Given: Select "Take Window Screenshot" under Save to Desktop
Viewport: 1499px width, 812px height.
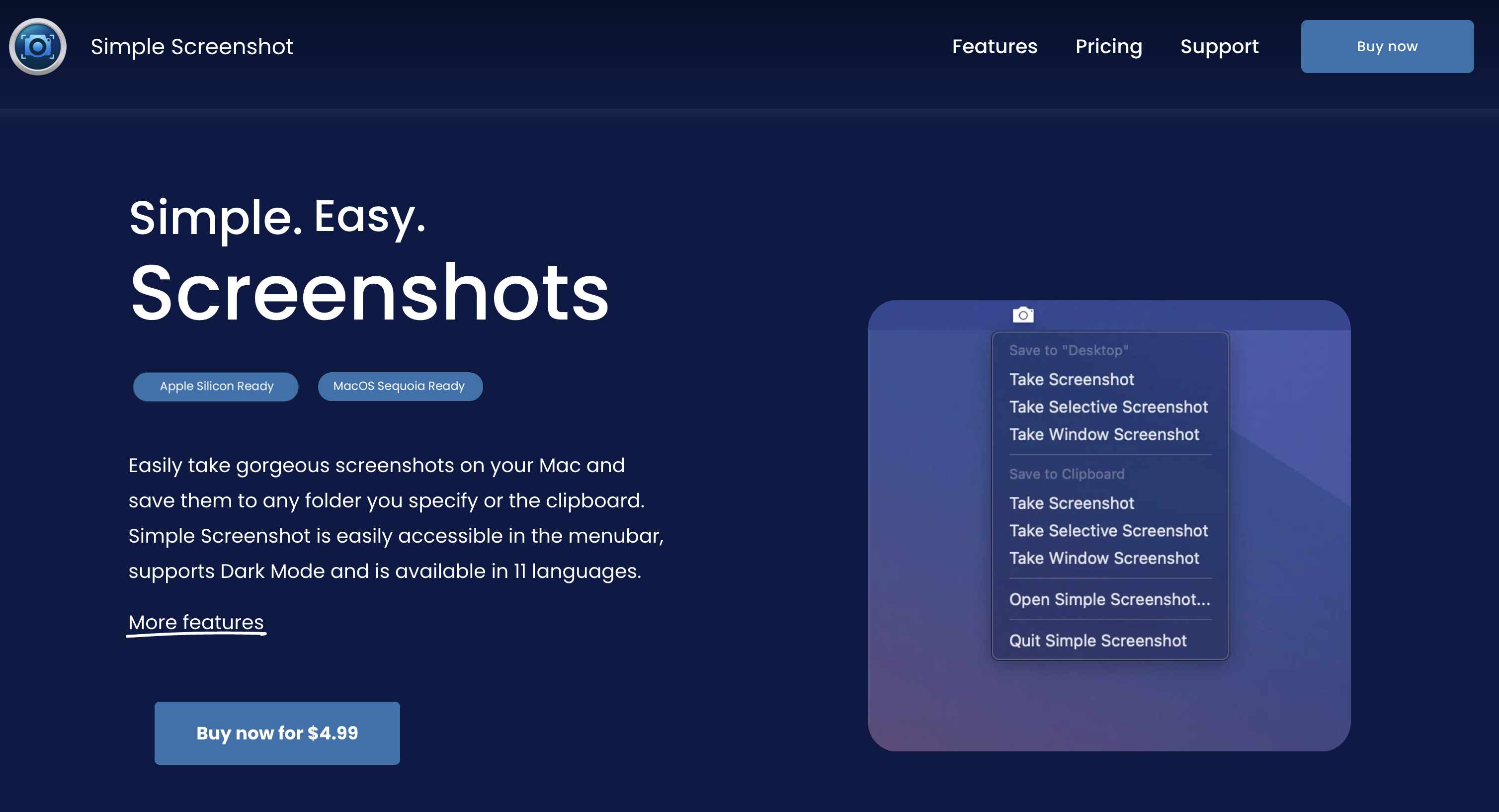Looking at the screenshot, I should [x=1104, y=434].
